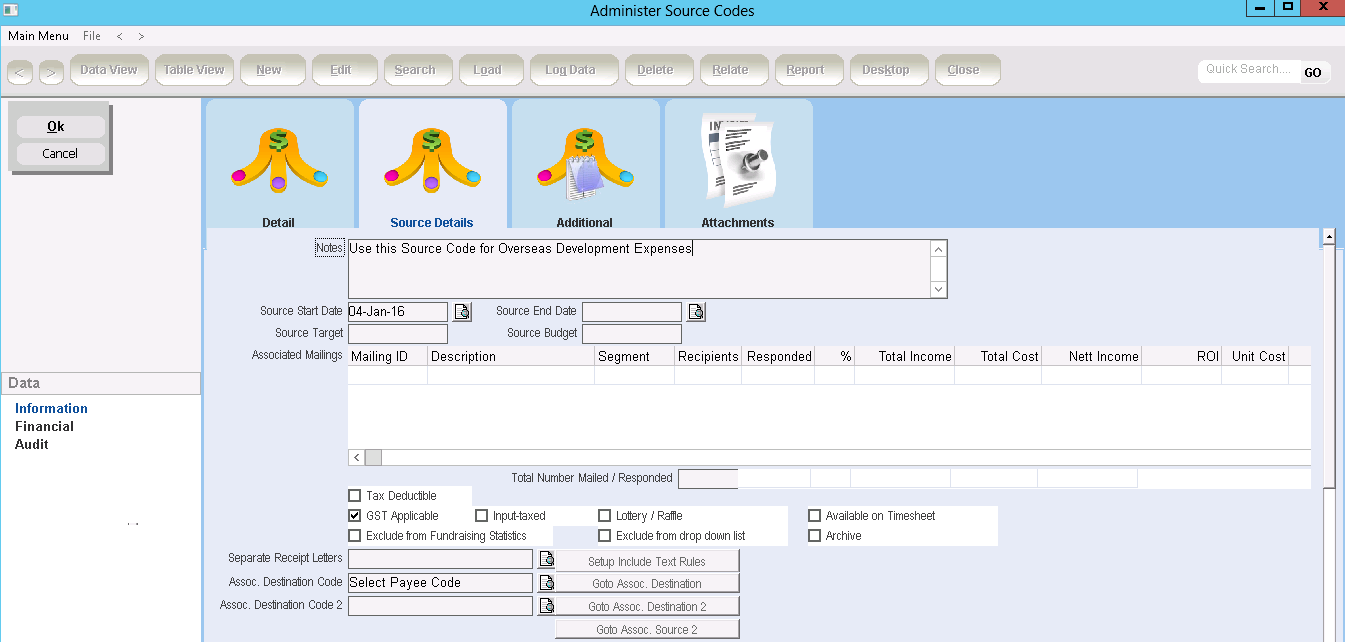Screen dimensions: 1345x642
Task: Click the Cancel button
Action: point(60,153)
